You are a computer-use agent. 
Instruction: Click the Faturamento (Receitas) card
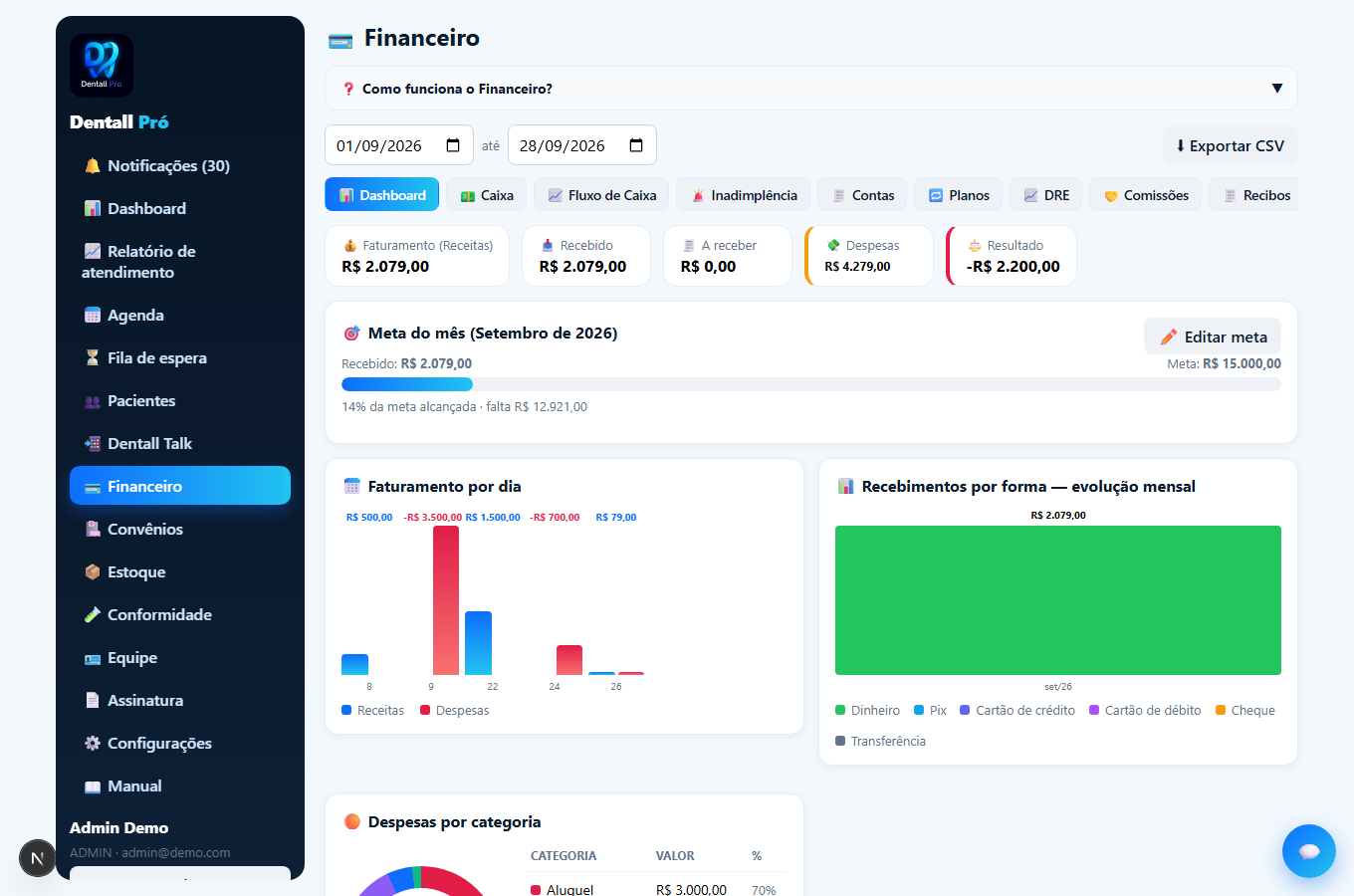pyautogui.click(x=417, y=256)
